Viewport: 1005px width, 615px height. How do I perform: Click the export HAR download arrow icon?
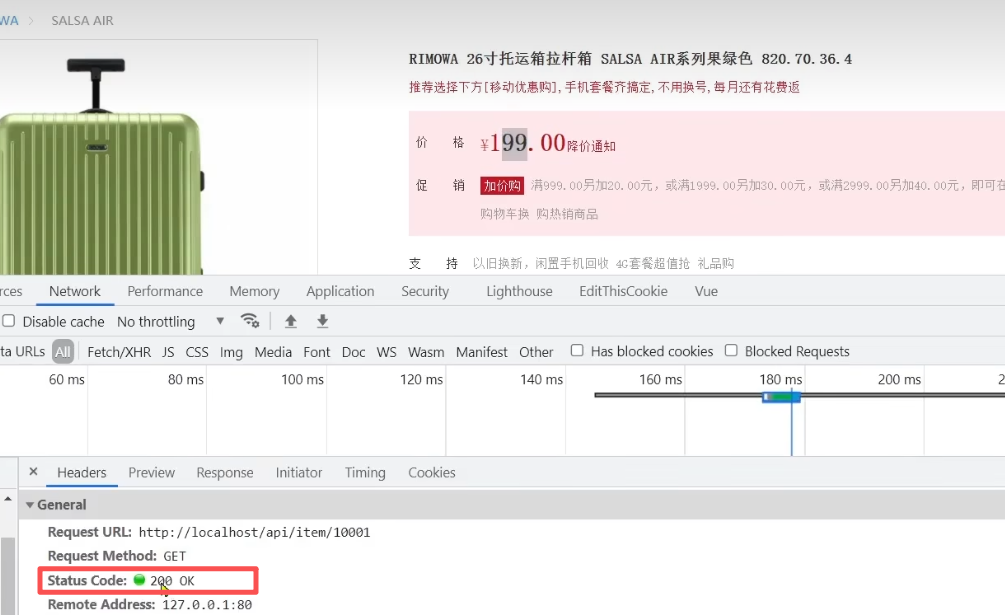pos(322,321)
